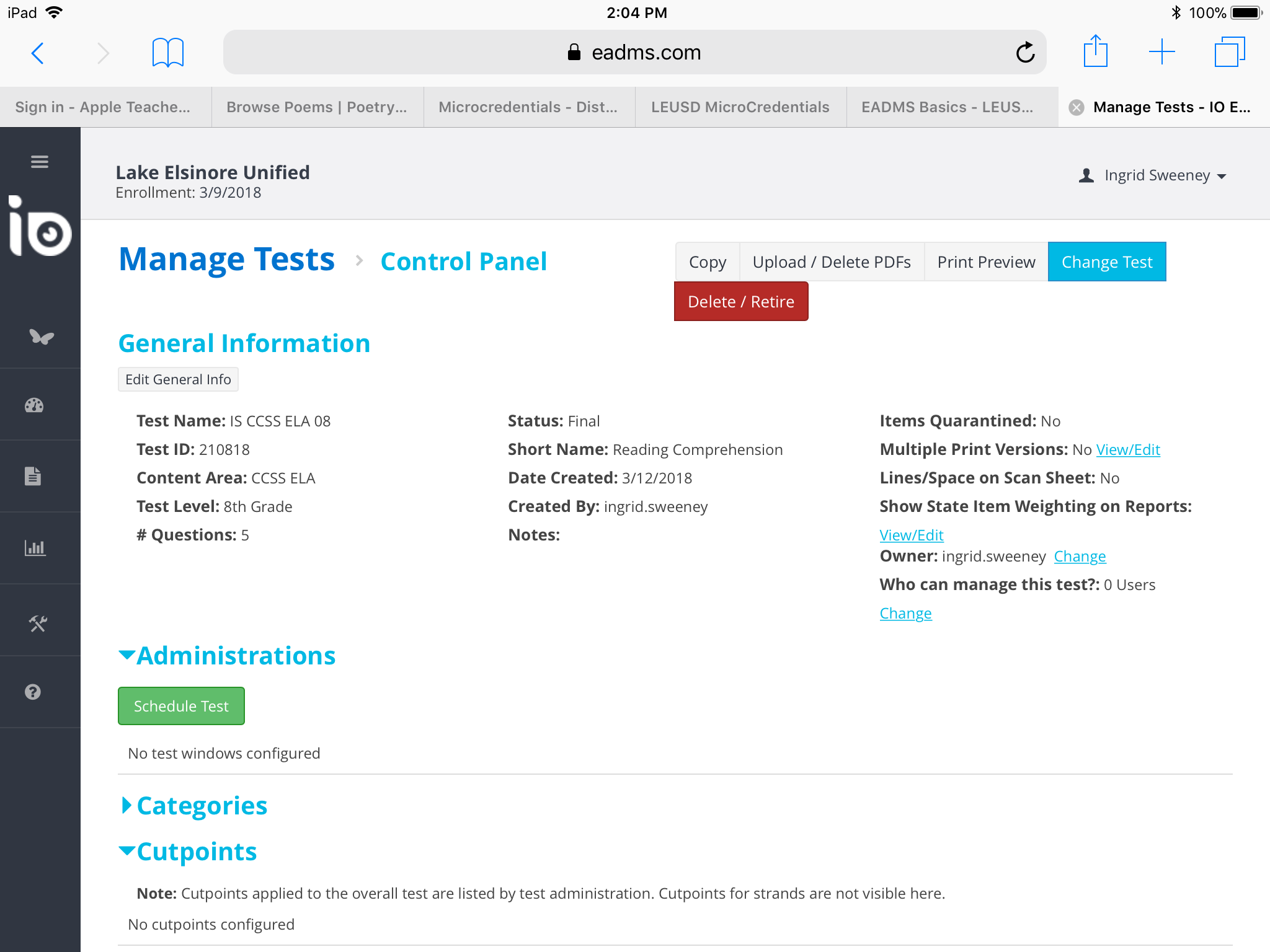Reload the page with refresh icon
The image size is (1270, 952).
[1025, 52]
